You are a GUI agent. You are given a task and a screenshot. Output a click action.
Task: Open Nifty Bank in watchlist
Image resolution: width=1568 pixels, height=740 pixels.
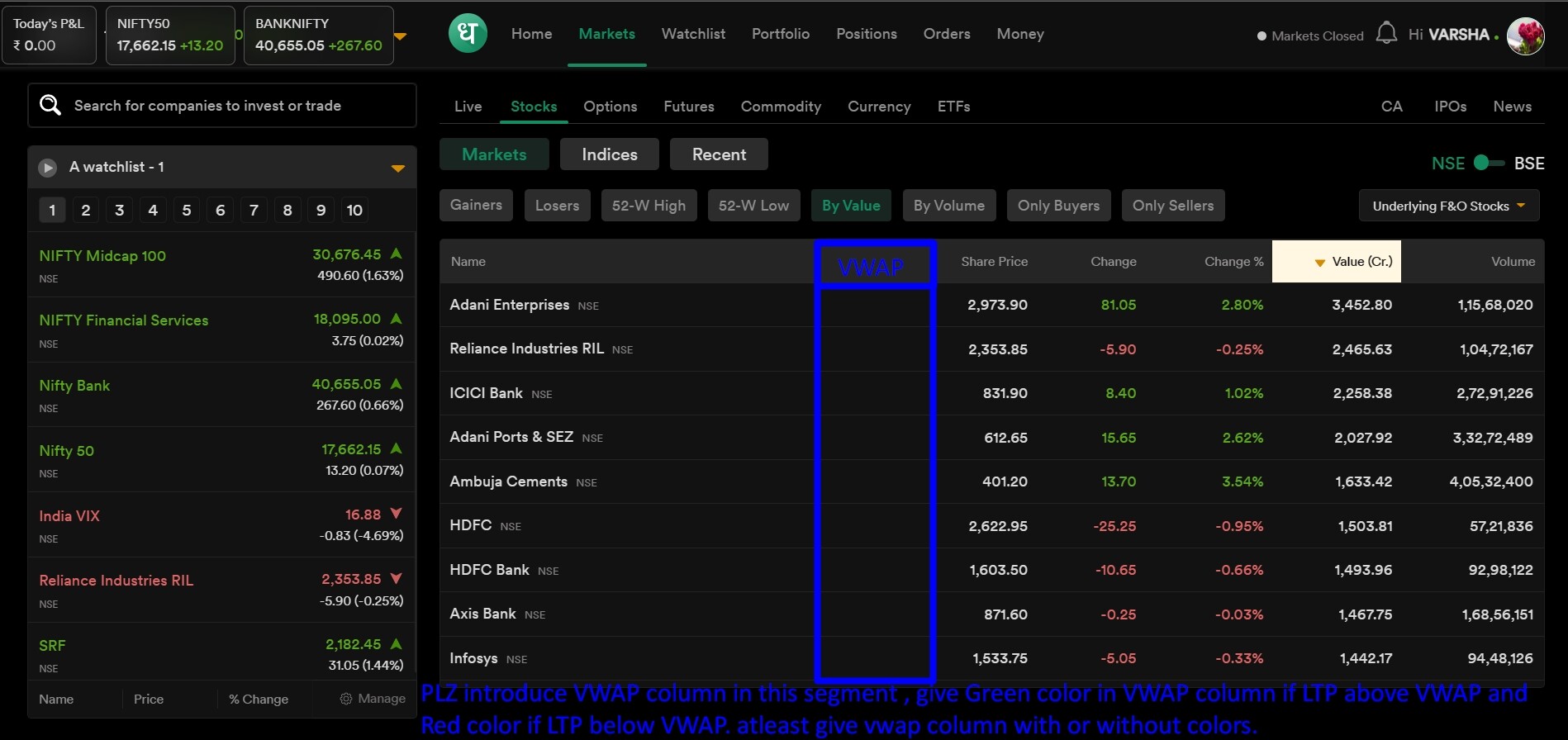point(221,395)
